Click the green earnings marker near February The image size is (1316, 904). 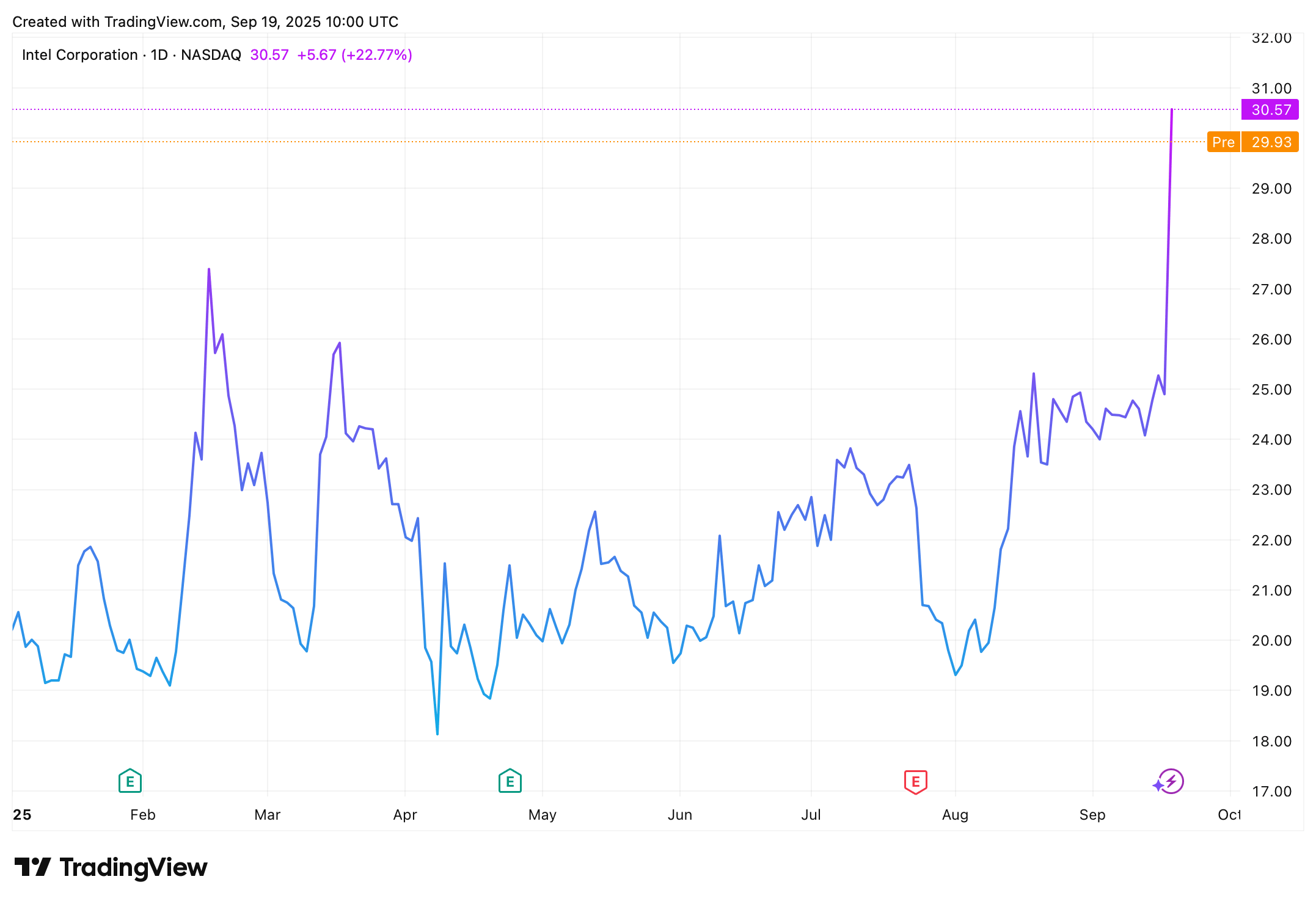[x=130, y=781]
